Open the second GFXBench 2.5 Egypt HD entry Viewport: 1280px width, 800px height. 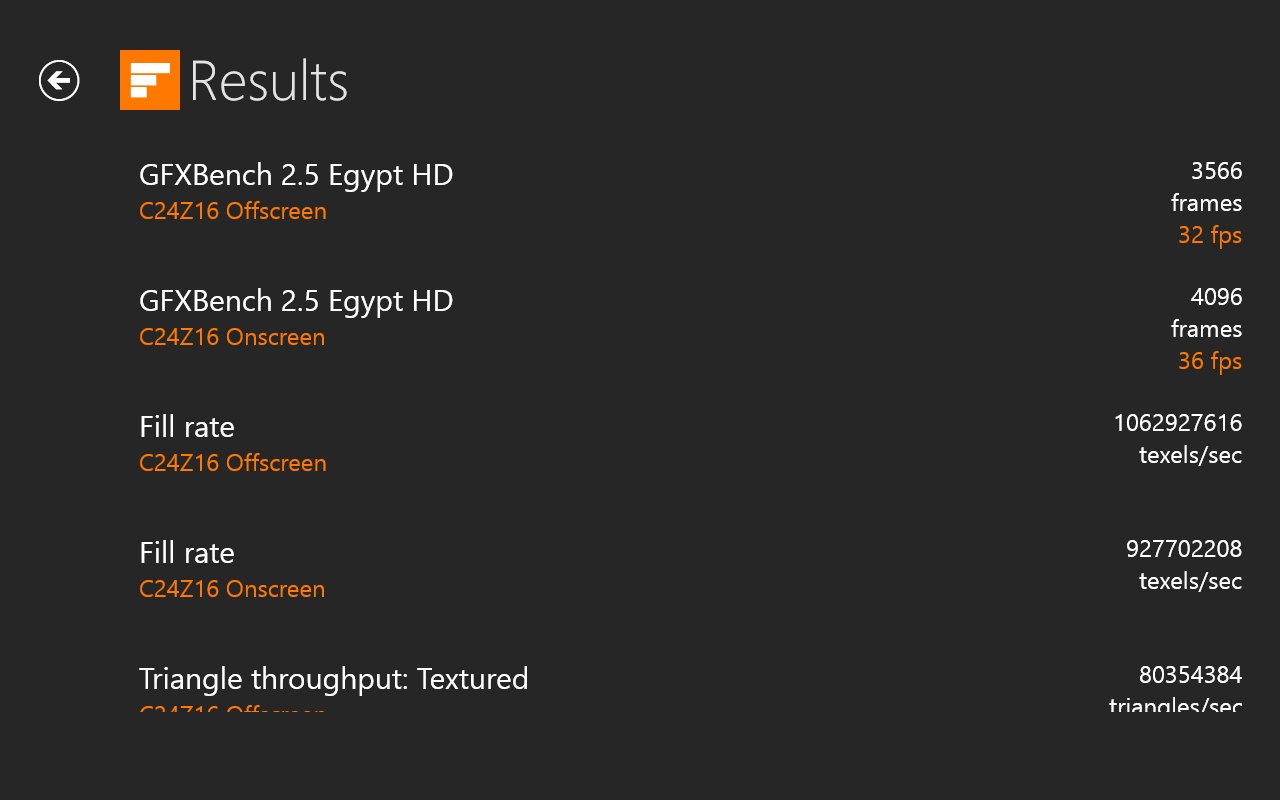tap(296, 301)
